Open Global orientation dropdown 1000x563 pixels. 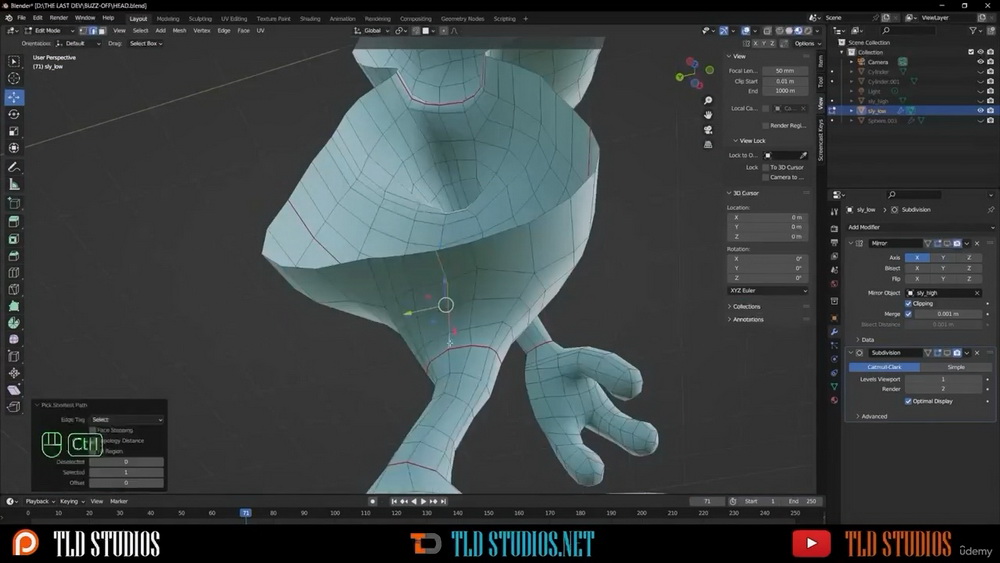point(372,31)
